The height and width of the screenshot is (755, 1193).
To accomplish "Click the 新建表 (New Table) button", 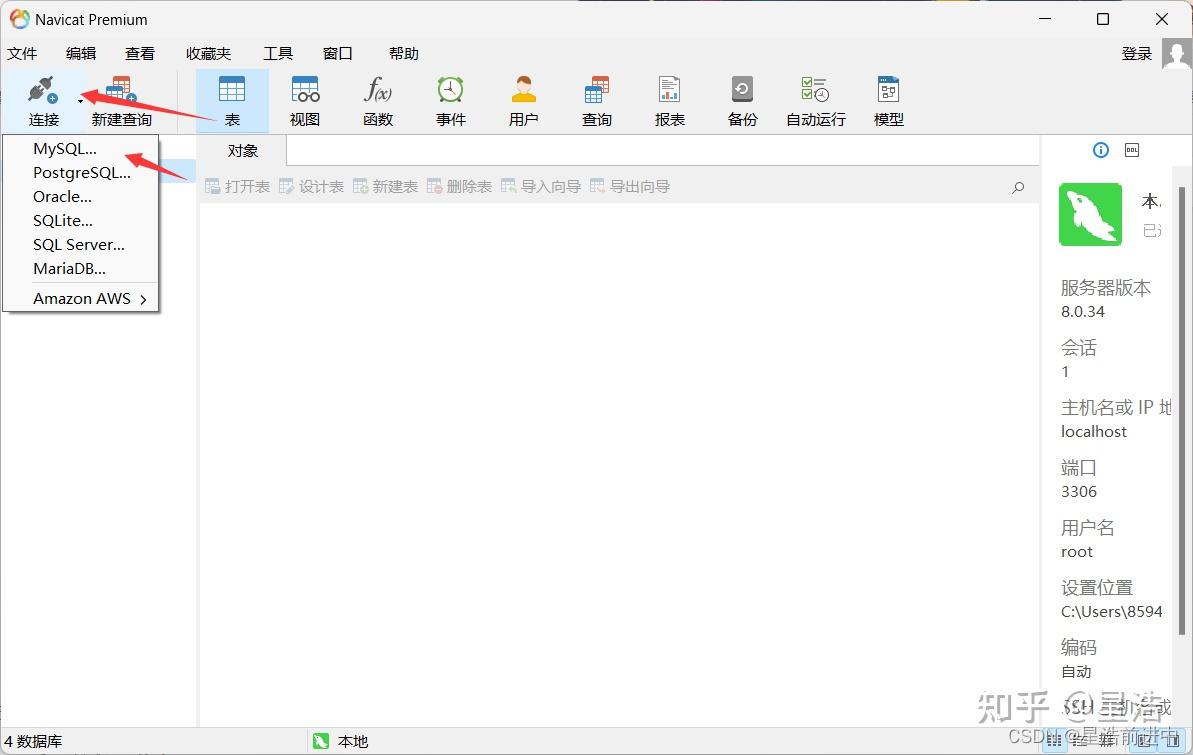I will pyautogui.click(x=385, y=186).
